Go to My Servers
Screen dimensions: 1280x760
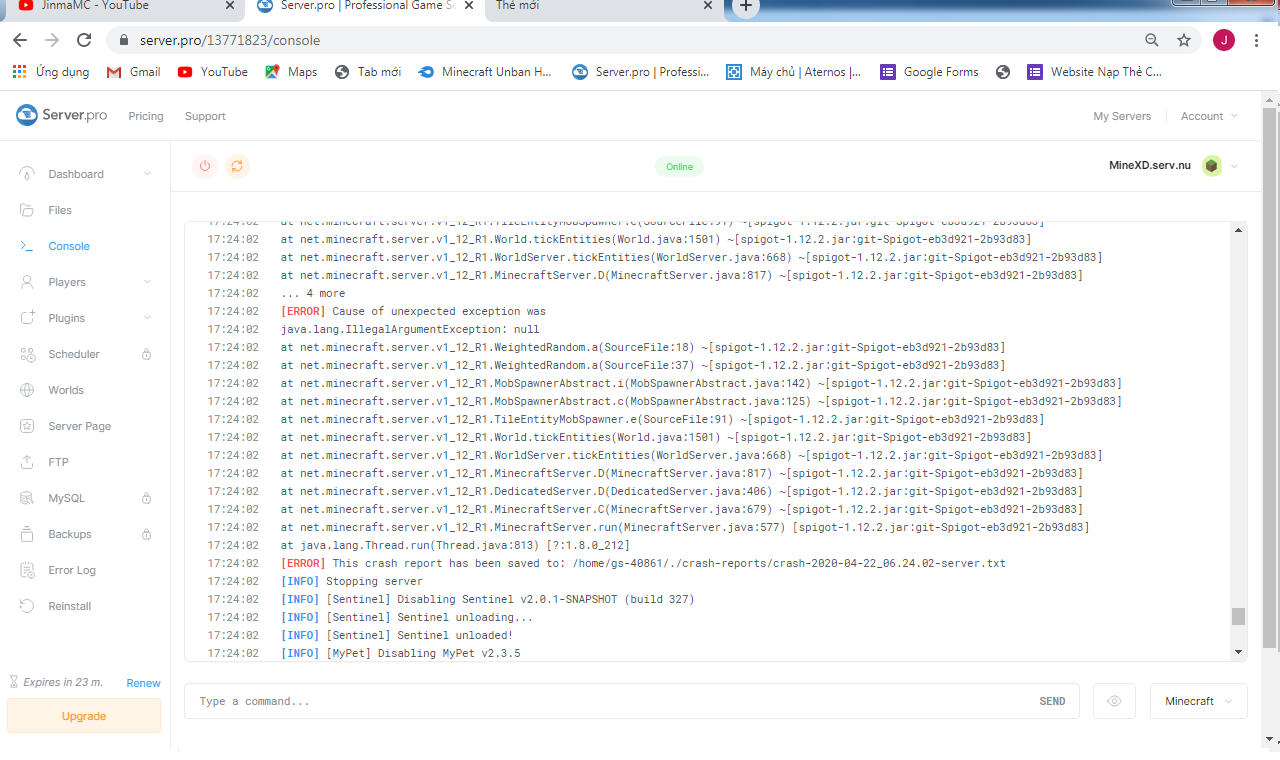pos(1122,116)
